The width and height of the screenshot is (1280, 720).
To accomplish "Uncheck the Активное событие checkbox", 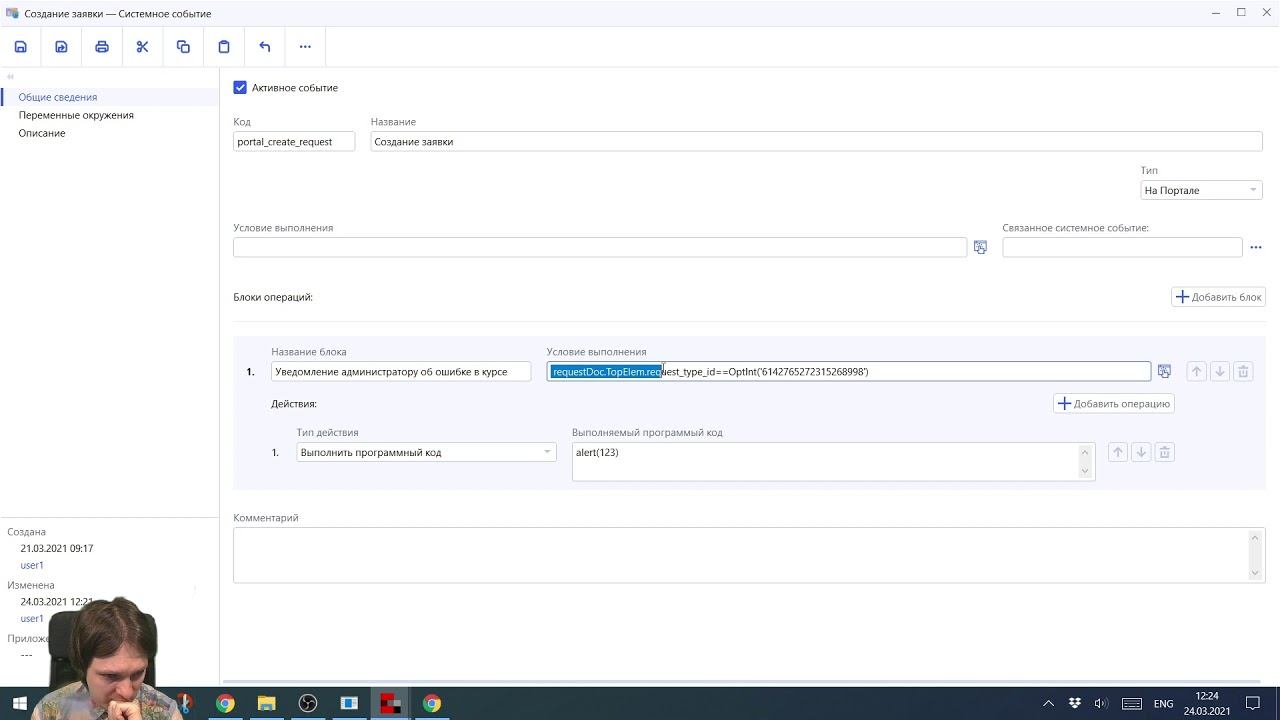I will tap(240, 88).
